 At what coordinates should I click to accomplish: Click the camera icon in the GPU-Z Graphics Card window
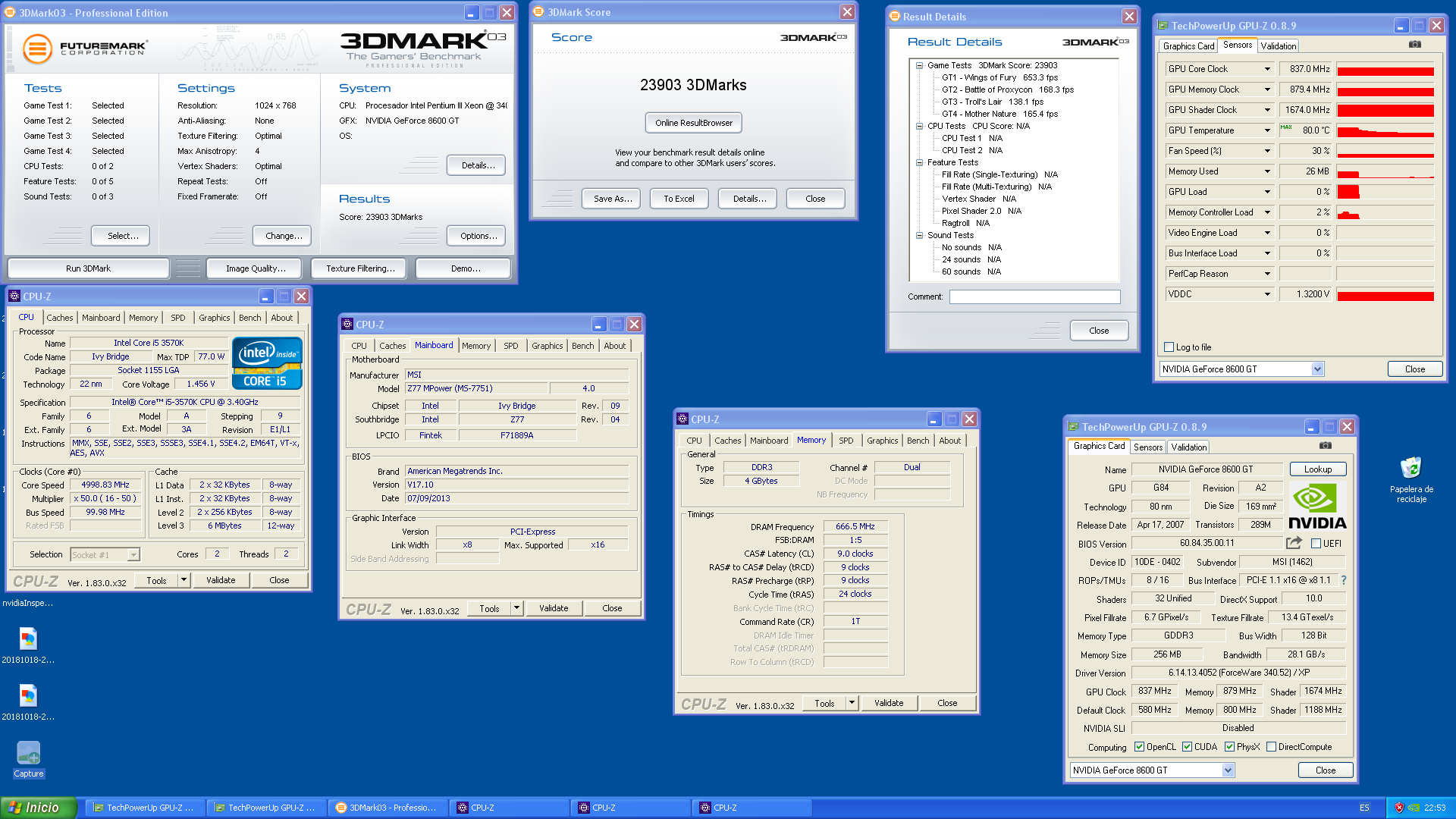click(1326, 446)
